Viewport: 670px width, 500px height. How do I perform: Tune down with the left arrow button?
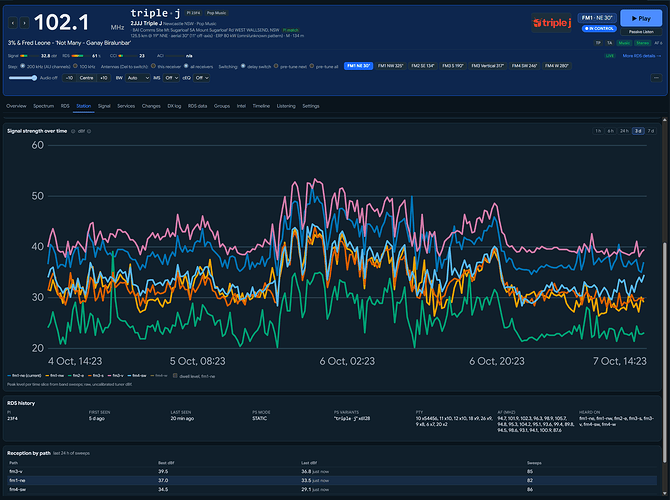(x=13, y=23)
